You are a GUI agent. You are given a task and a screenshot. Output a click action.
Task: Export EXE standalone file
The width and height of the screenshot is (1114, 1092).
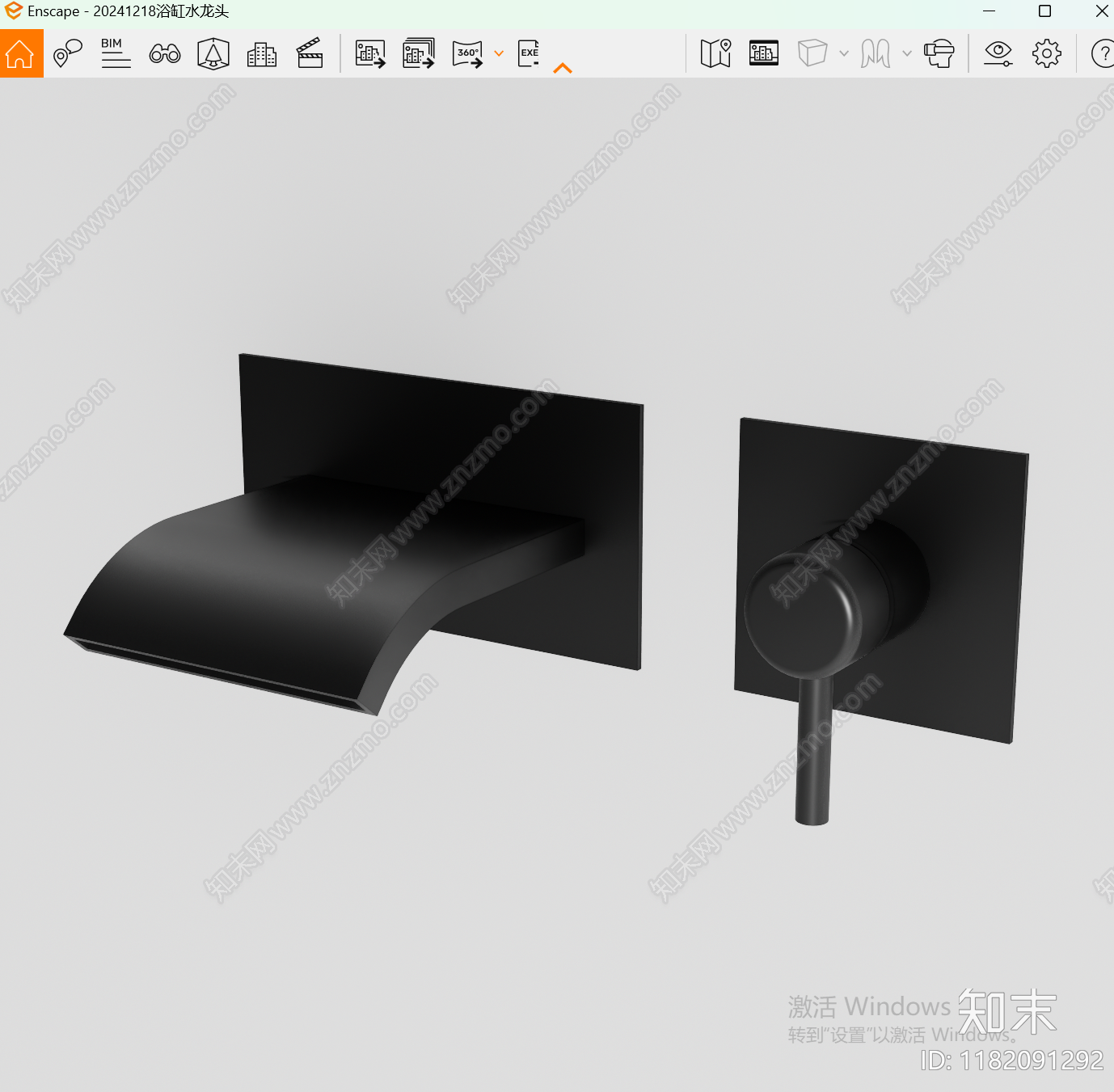click(529, 54)
